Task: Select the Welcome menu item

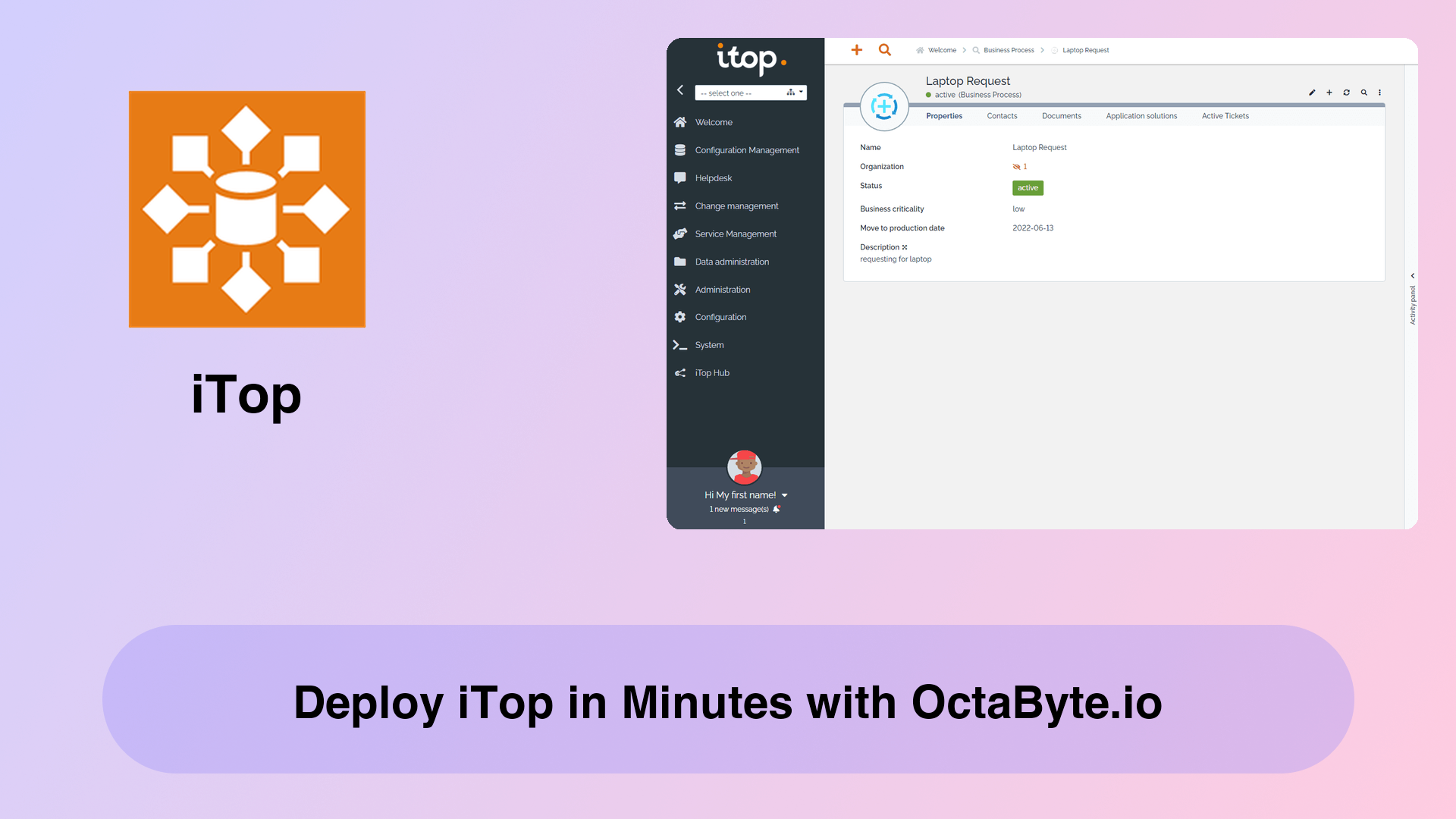Action: 714,121
